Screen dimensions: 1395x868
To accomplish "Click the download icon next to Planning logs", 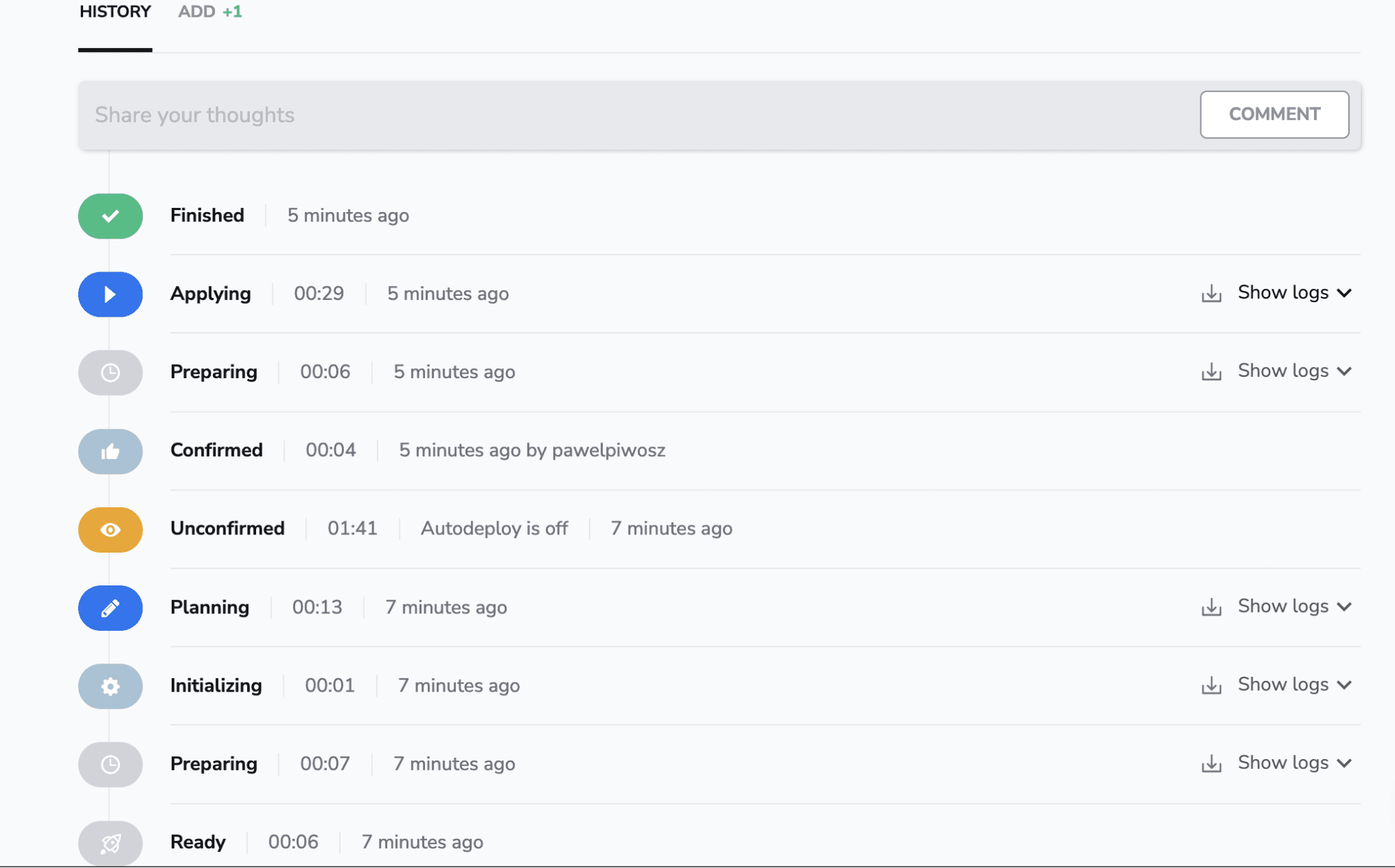I will (x=1212, y=607).
